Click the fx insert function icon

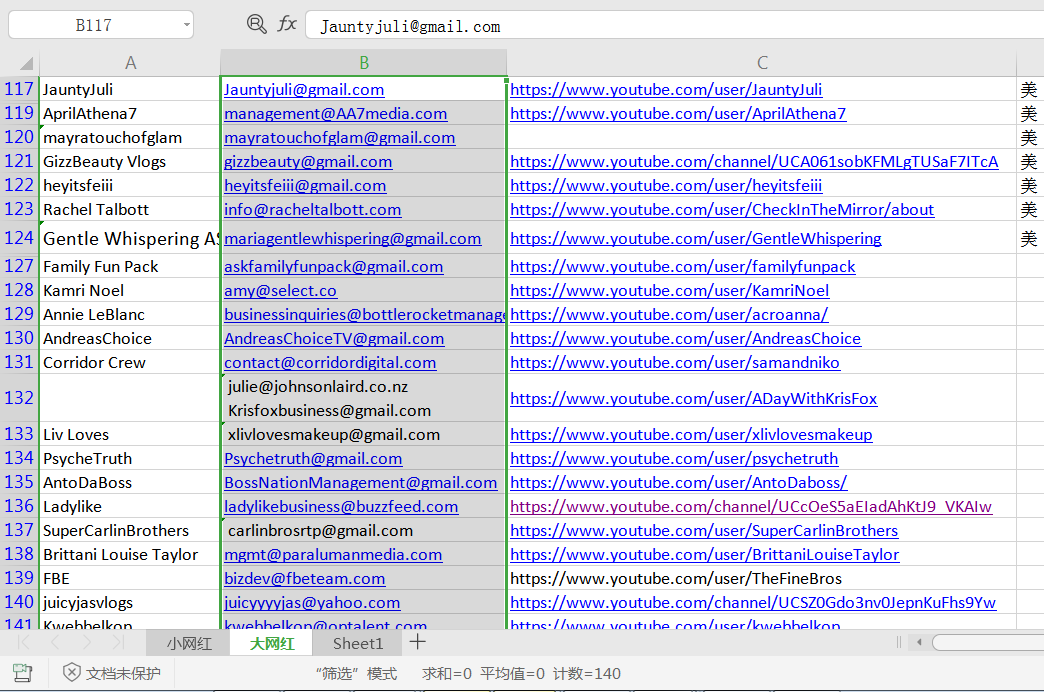pos(287,25)
